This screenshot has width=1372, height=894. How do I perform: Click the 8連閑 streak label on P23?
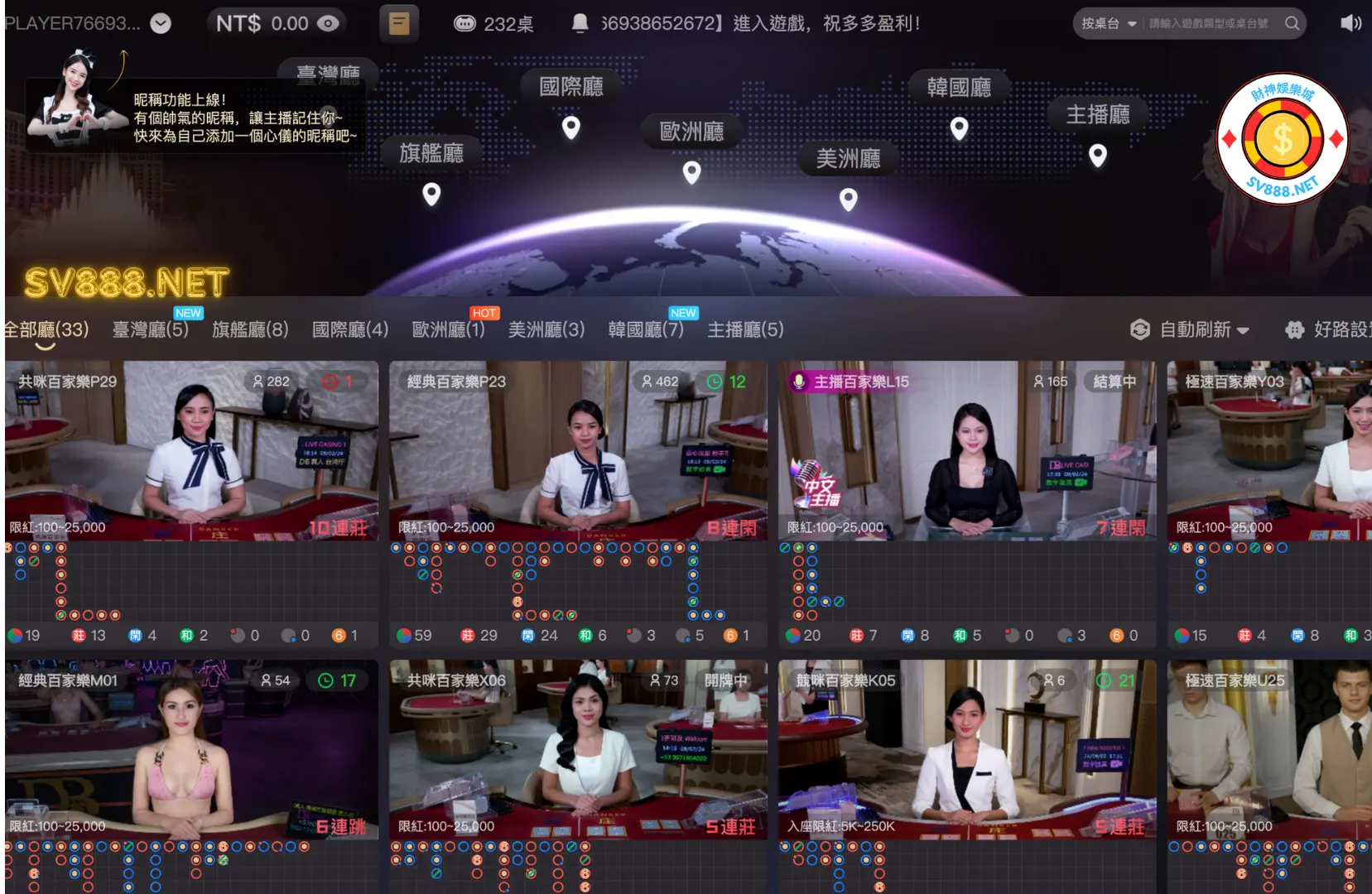pyautogui.click(x=731, y=528)
